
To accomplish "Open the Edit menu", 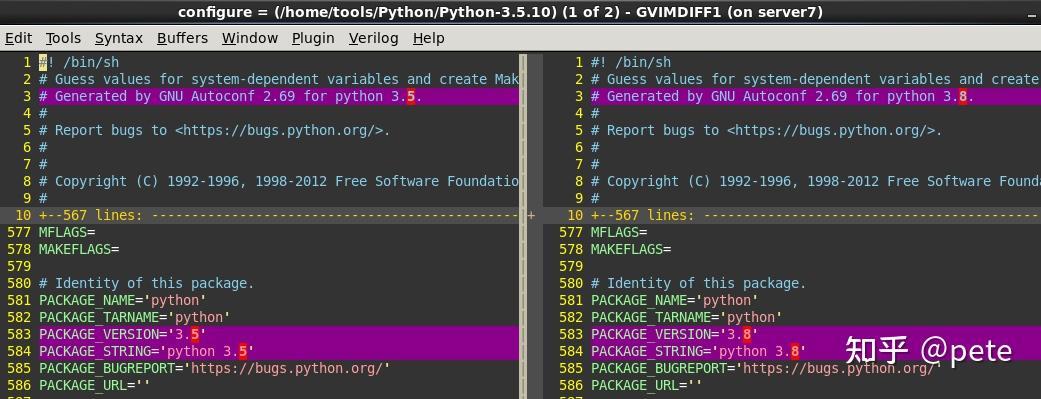I will pos(19,39).
